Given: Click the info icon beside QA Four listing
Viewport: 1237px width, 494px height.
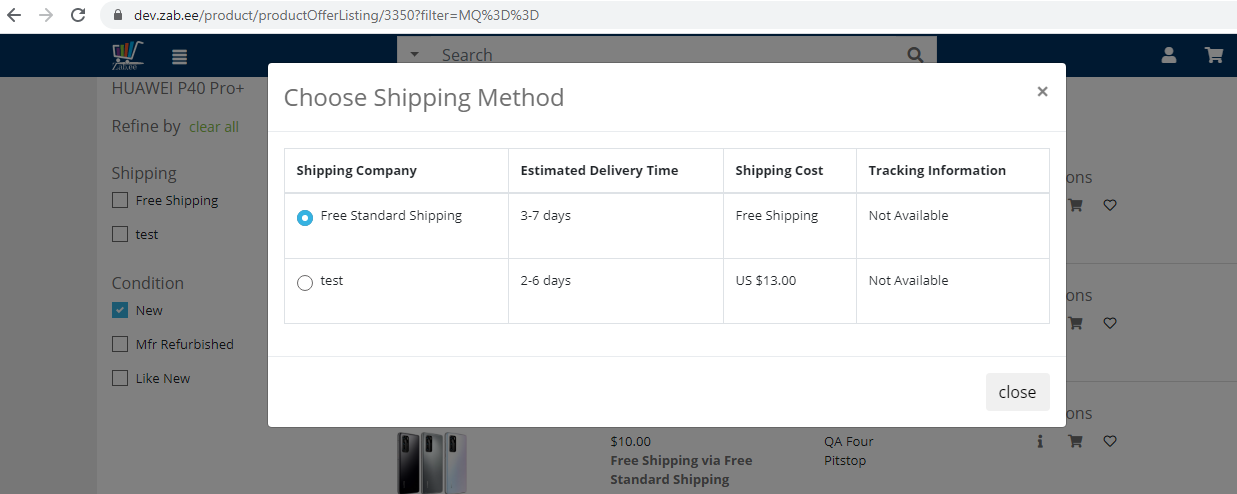Looking at the screenshot, I should click(x=1040, y=441).
